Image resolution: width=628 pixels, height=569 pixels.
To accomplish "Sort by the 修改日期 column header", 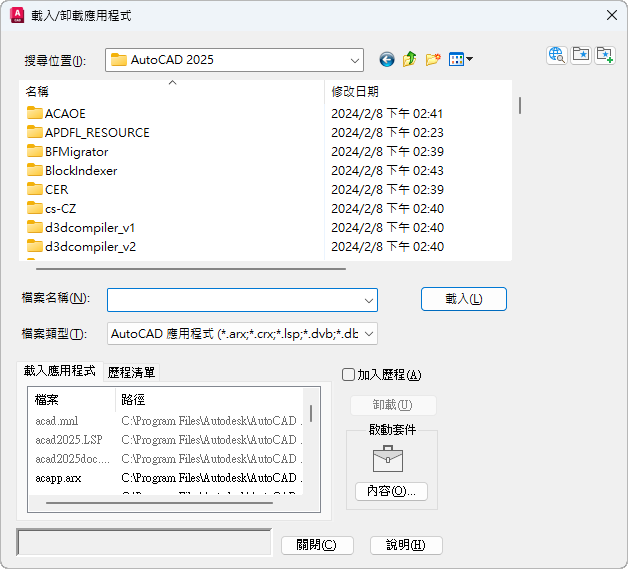I will point(418,91).
